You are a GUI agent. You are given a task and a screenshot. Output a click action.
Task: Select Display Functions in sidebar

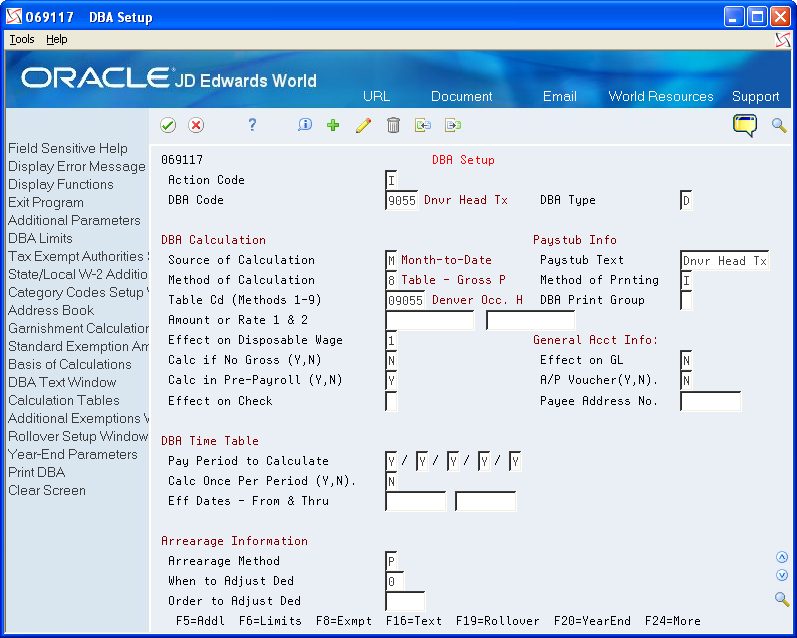coord(60,185)
